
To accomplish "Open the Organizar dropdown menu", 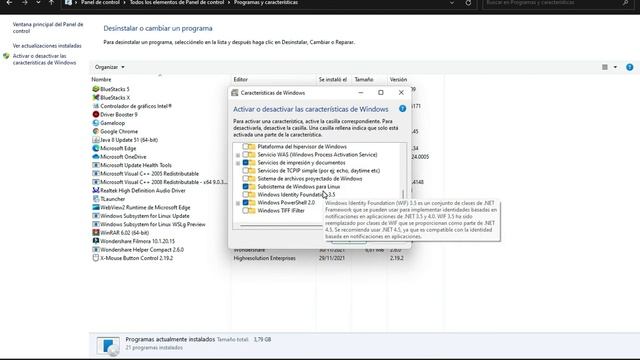I will pos(109,67).
